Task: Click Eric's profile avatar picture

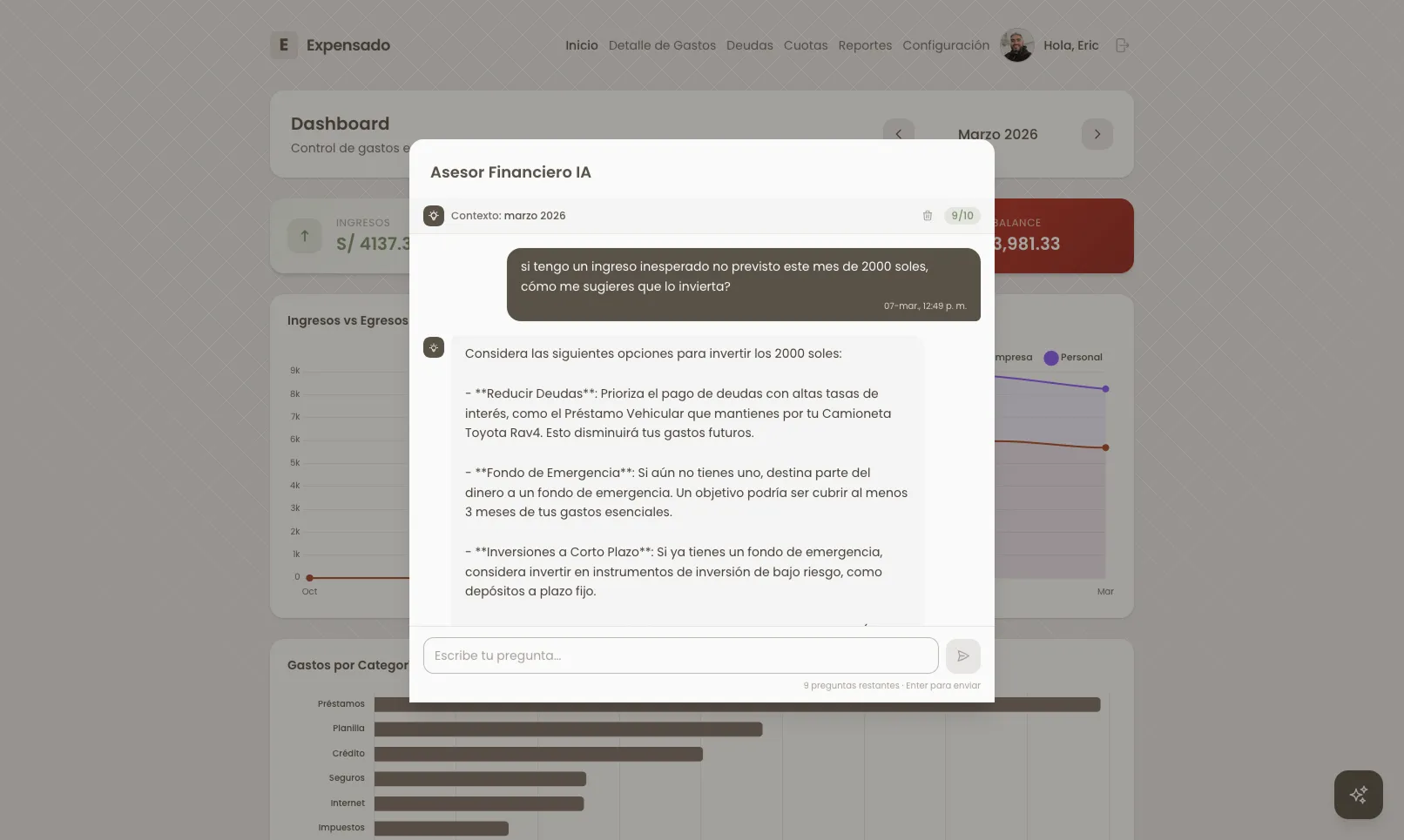Action: [x=1016, y=44]
